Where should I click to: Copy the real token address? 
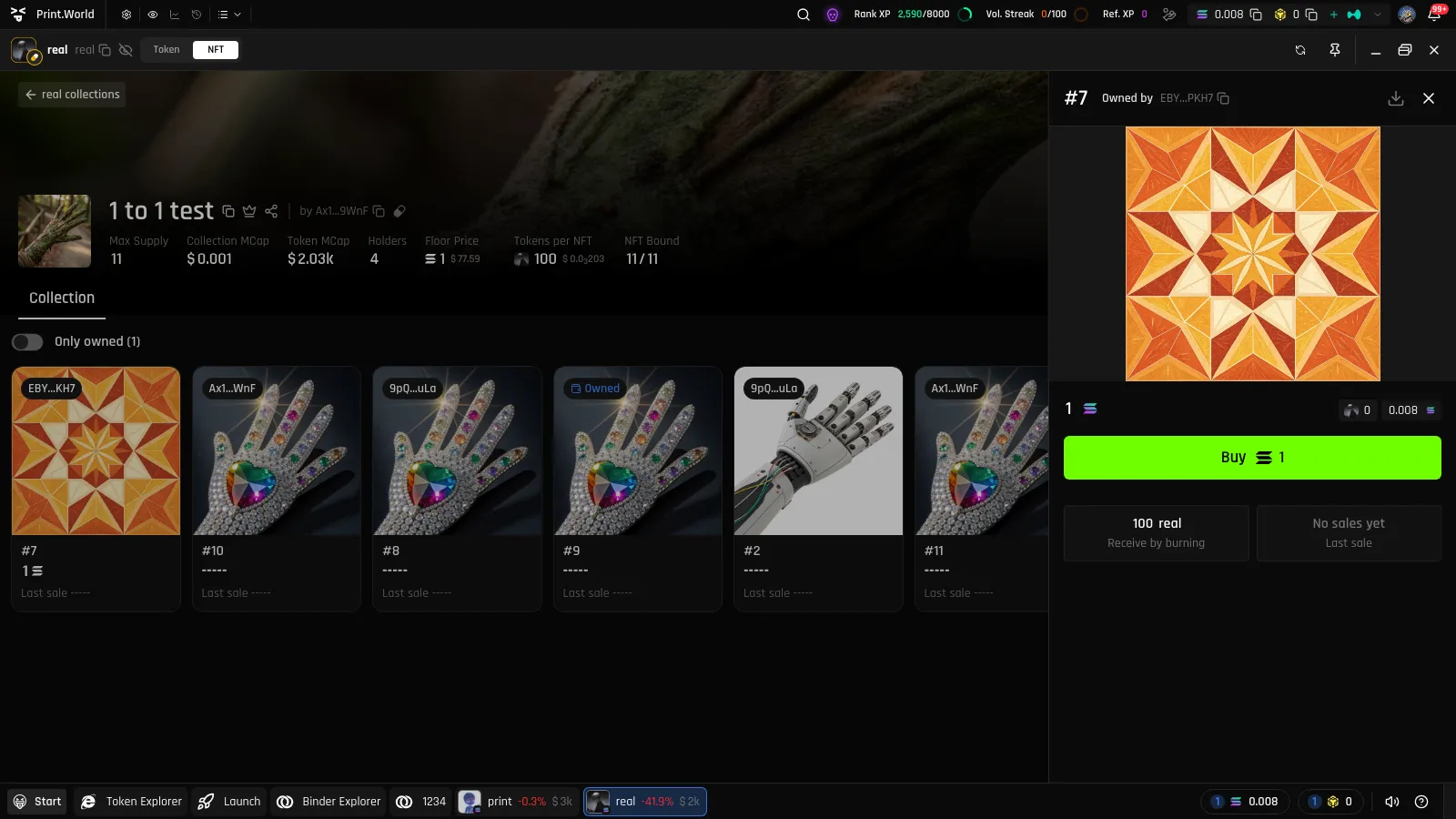(x=105, y=50)
